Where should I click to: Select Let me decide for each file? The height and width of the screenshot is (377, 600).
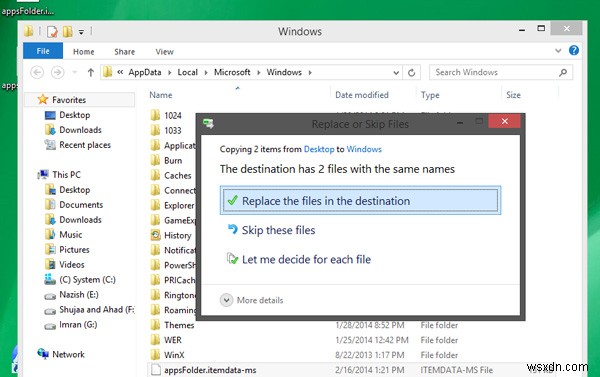[299, 259]
